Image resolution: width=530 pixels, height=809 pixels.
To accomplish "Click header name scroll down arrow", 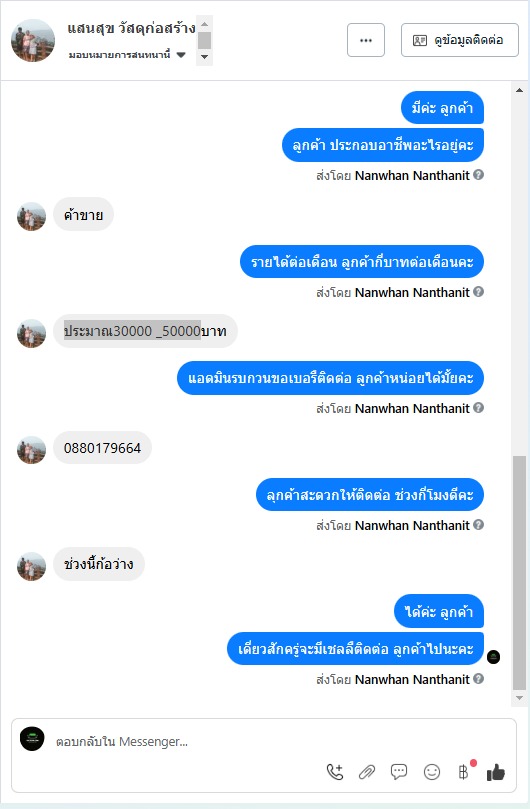I will click(x=204, y=57).
